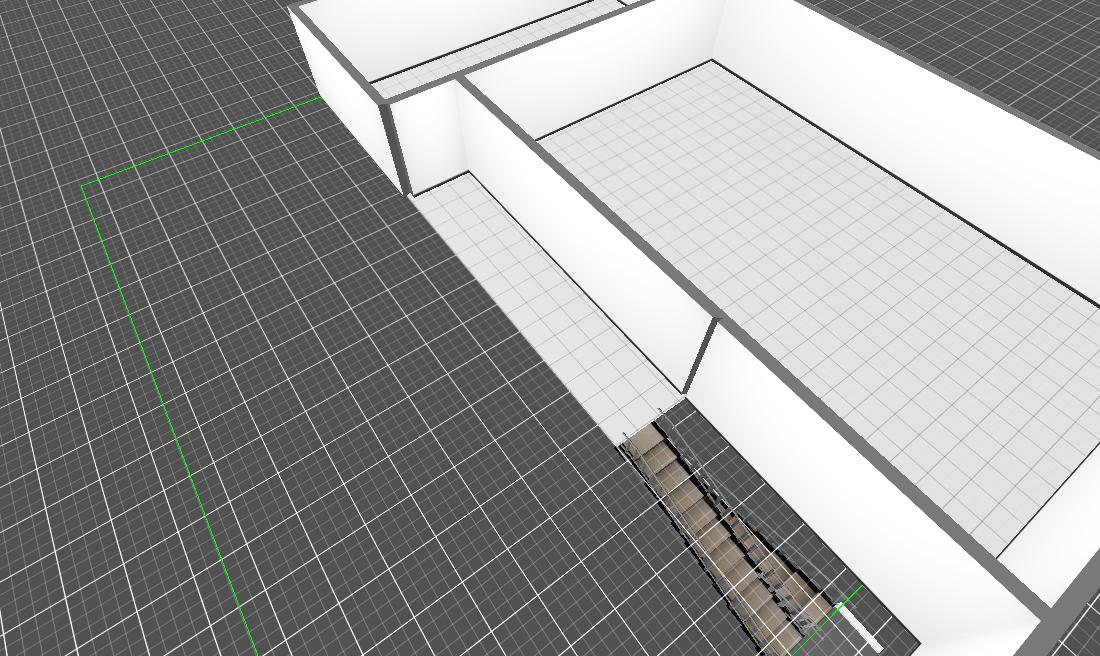Click the green boundary line's top edge
1100x656 pixels.
[200, 142]
